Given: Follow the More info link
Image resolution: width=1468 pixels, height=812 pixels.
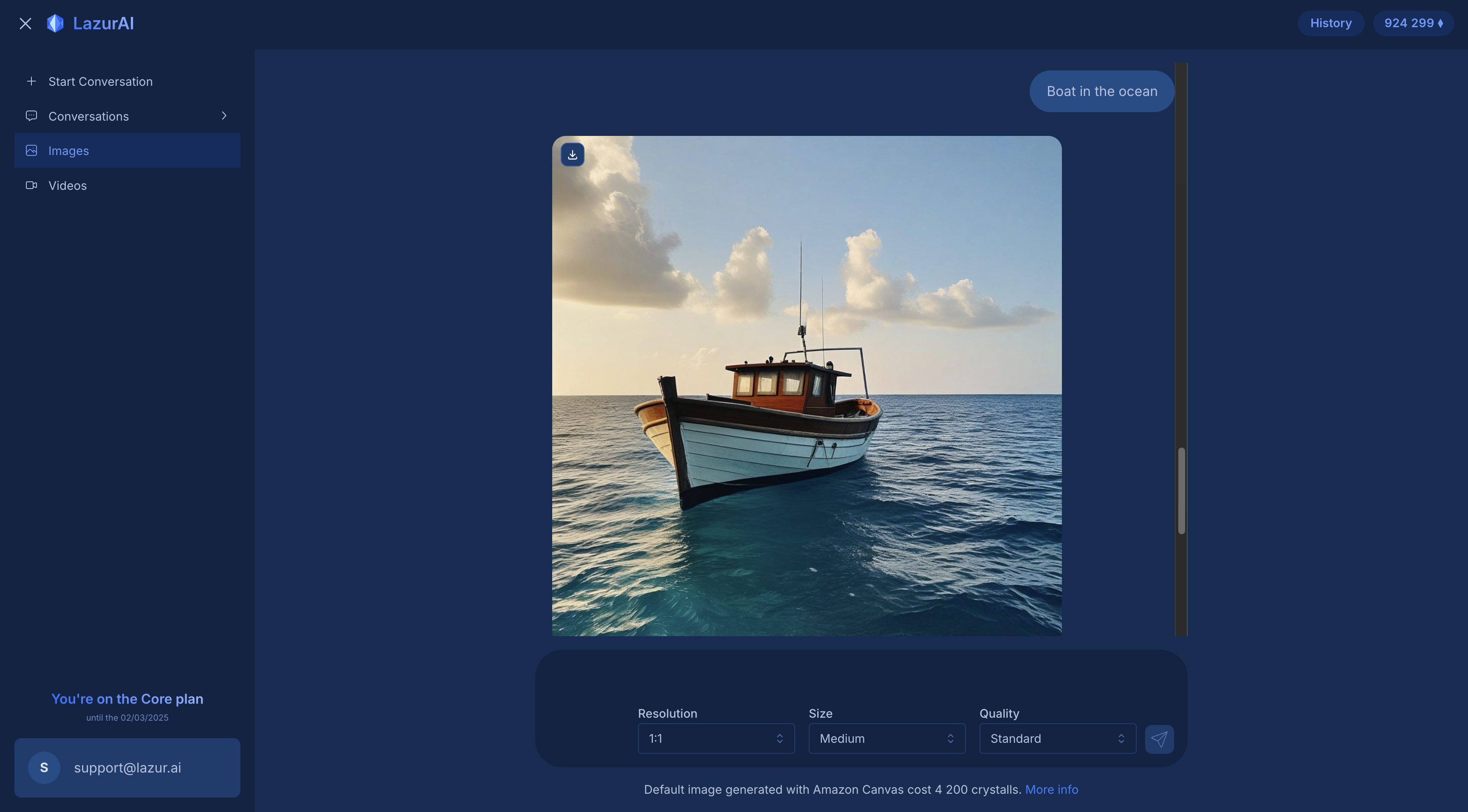Looking at the screenshot, I should pyautogui.click(x=1051, y=789).
